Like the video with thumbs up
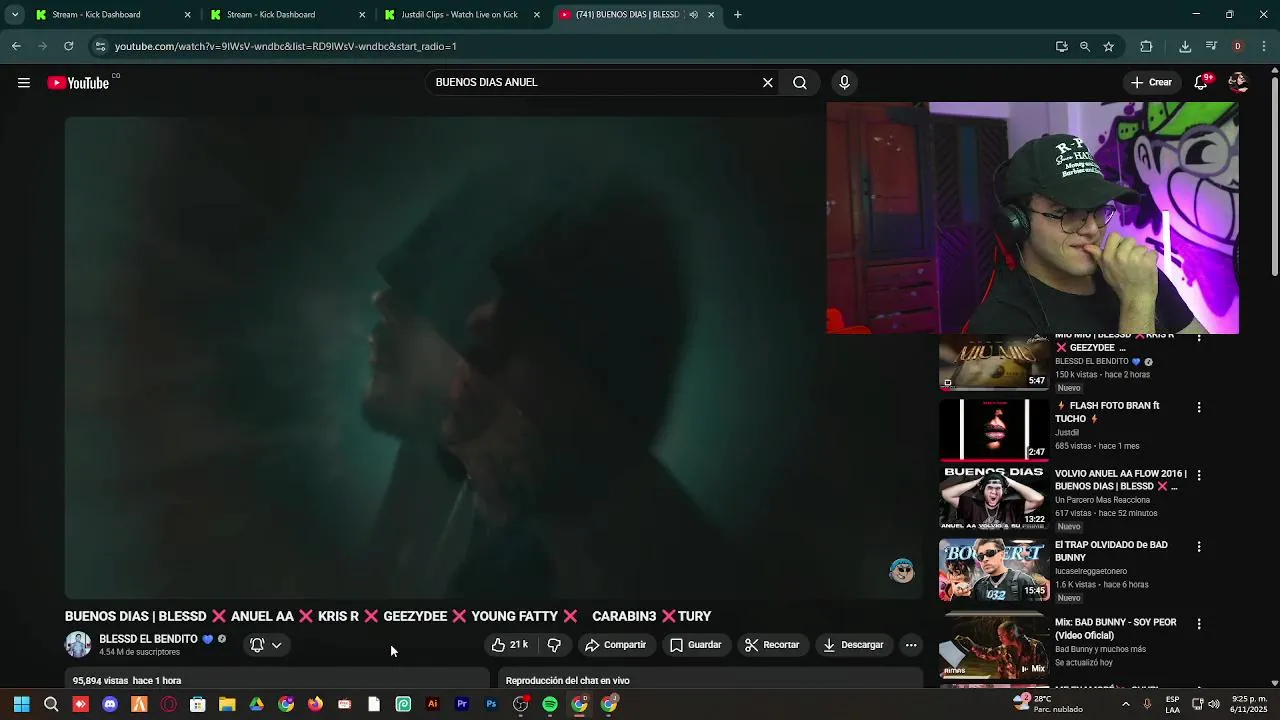Image resolution: width=1280 pixels, height=720 pixels. pos(511,645)
